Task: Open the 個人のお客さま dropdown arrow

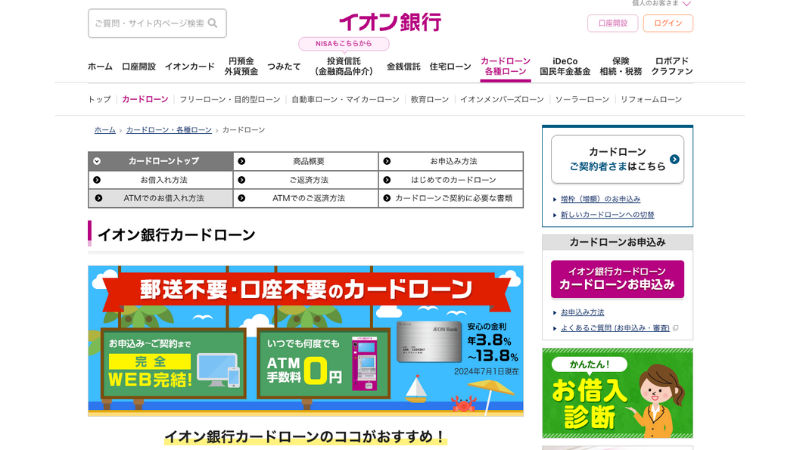Action: tap(687, 4)
